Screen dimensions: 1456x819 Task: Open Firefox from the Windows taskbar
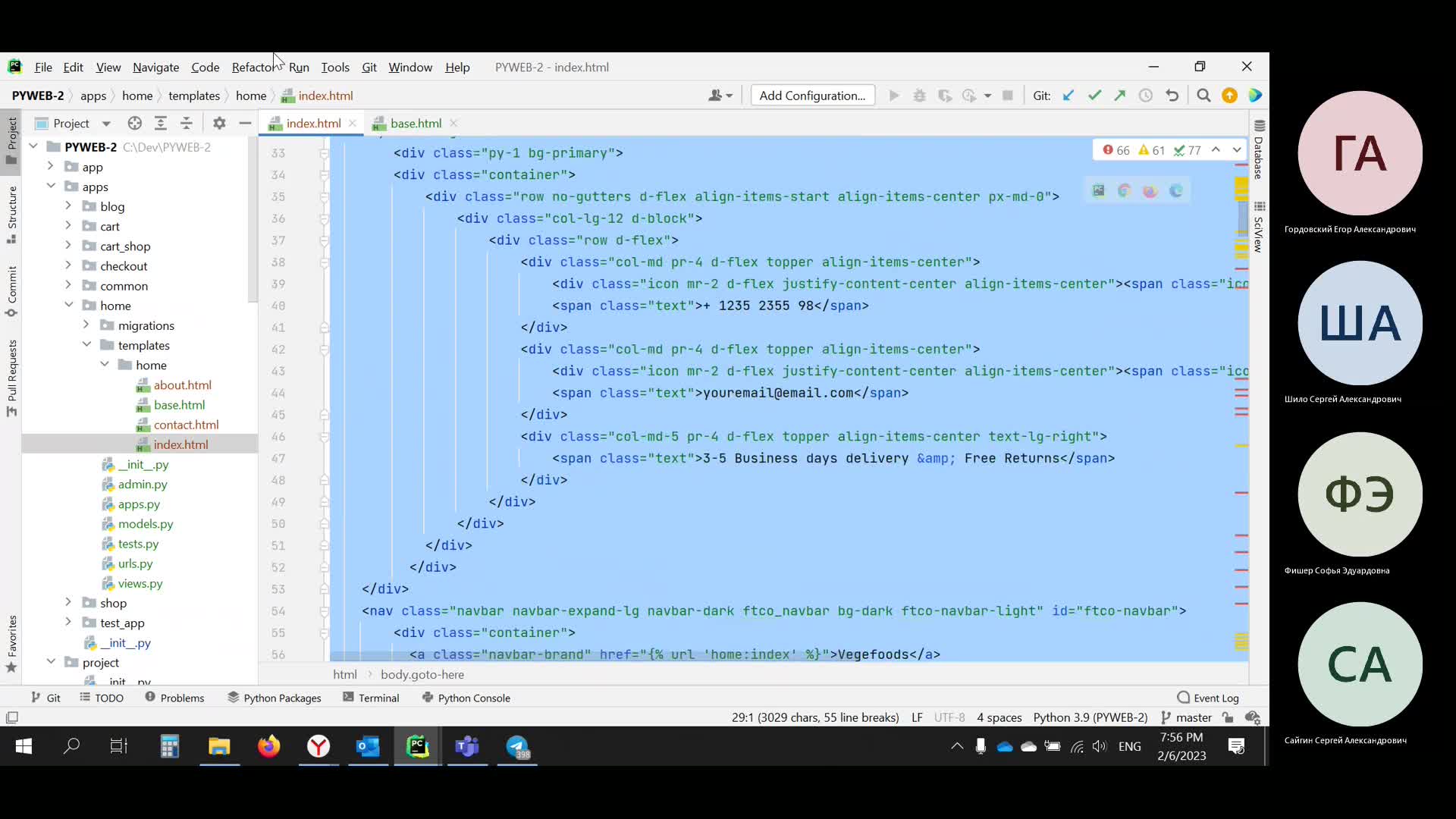[268, 747]
